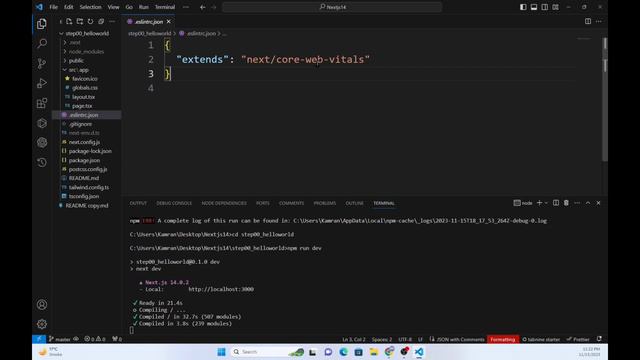Switch to the PORTS tab
This screenshot has height=360, width=640.
[262, 203]
